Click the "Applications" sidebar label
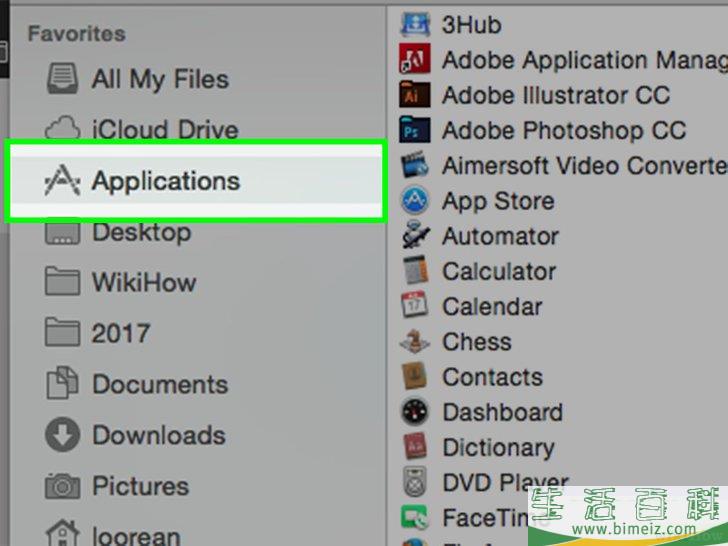Screen dimensions: 728x546 pos(166,182)
